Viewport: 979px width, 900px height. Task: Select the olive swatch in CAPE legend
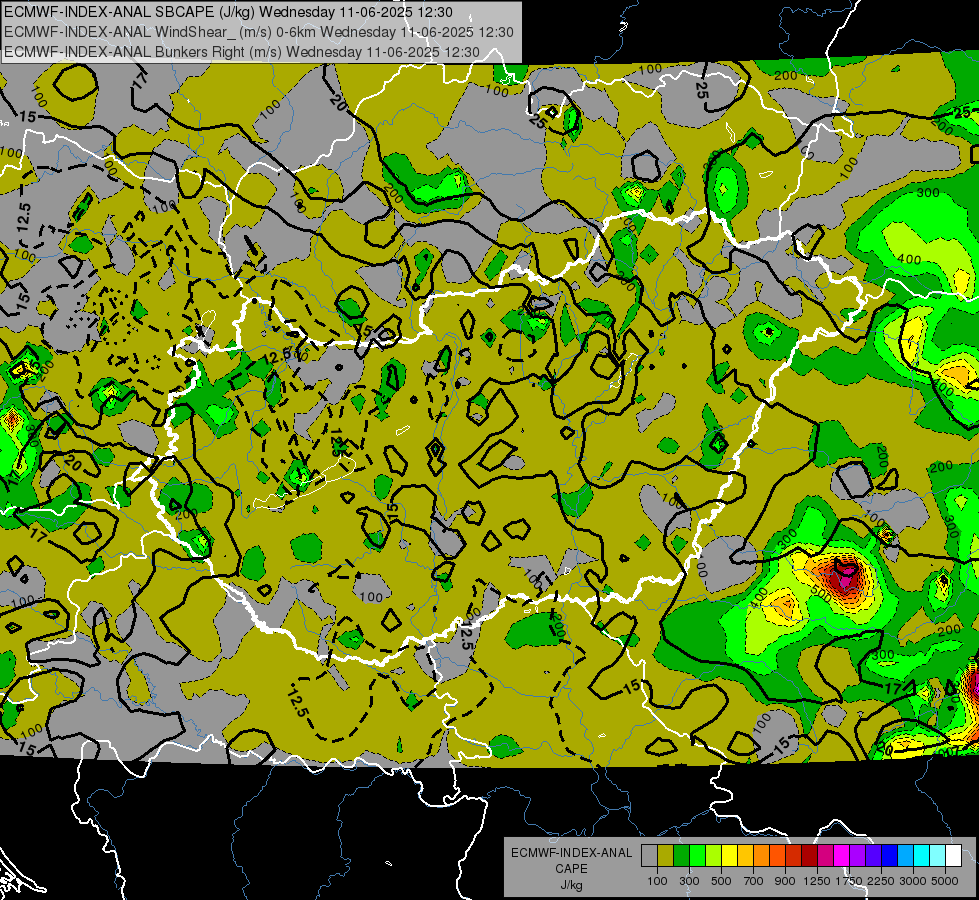pyautogui.click(x=666, y=856)
